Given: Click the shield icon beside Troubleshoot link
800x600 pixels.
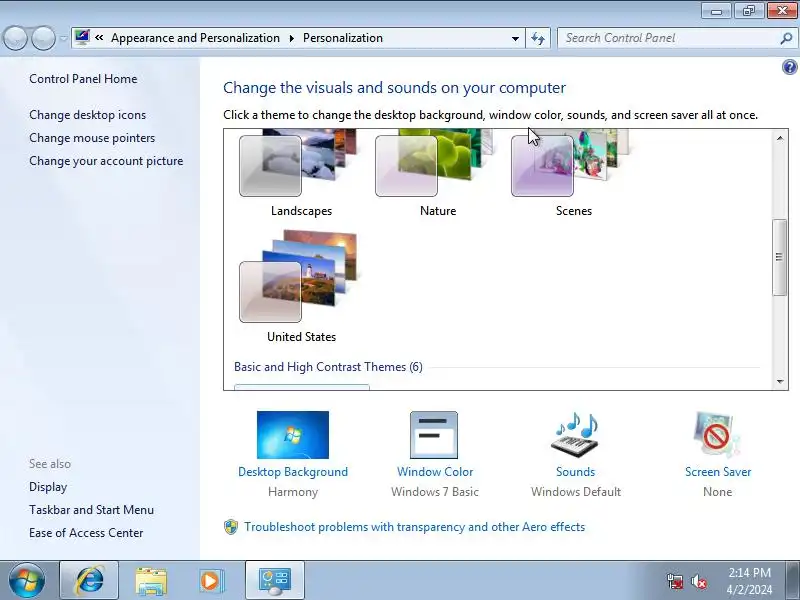Looking at the screenshot, I should point(231,527).
